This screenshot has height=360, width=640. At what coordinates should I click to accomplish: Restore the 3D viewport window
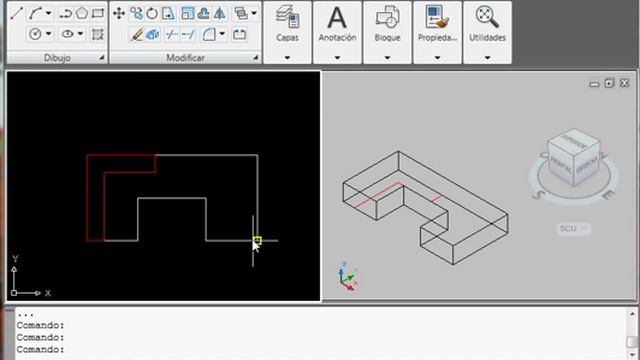[x=609, y=83]
